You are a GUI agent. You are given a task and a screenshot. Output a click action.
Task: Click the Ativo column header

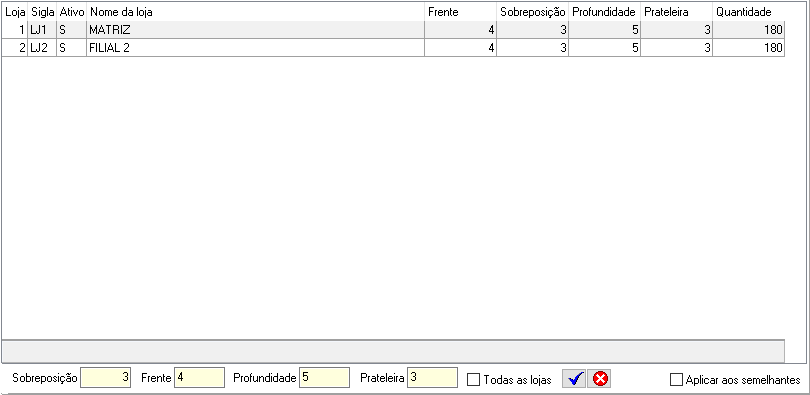click(71, 11)
